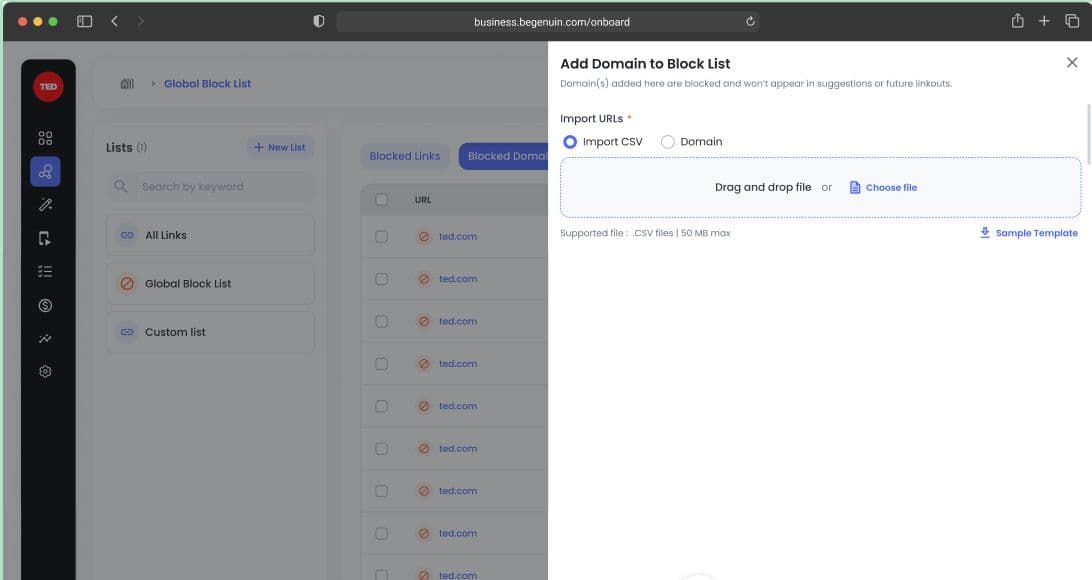Check the fifth ted.com row checkbox
1092x580 pixels.
(382, 407)
